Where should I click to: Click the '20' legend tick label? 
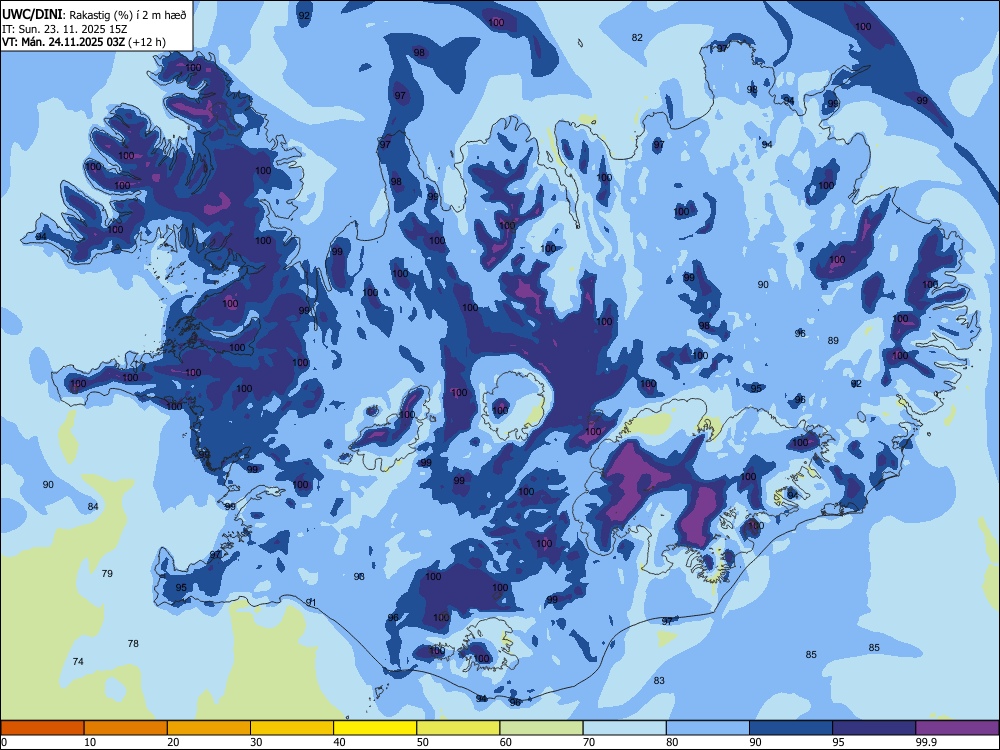(x=173, y=742)
